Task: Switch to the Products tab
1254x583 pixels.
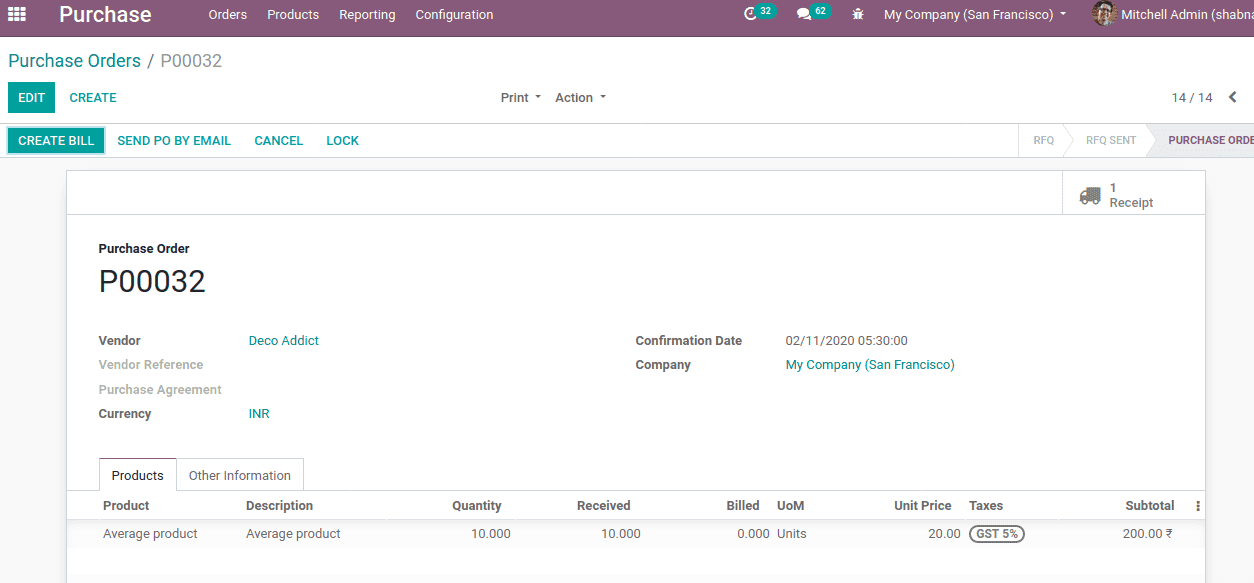Action: 138,475
